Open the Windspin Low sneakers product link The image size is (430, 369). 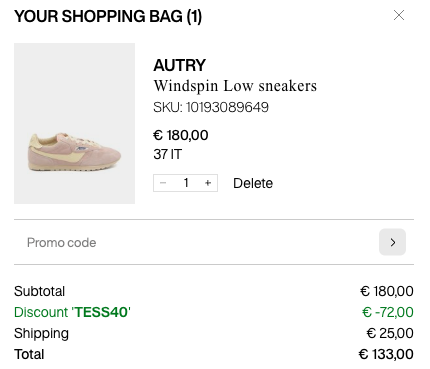coord(235,86)
